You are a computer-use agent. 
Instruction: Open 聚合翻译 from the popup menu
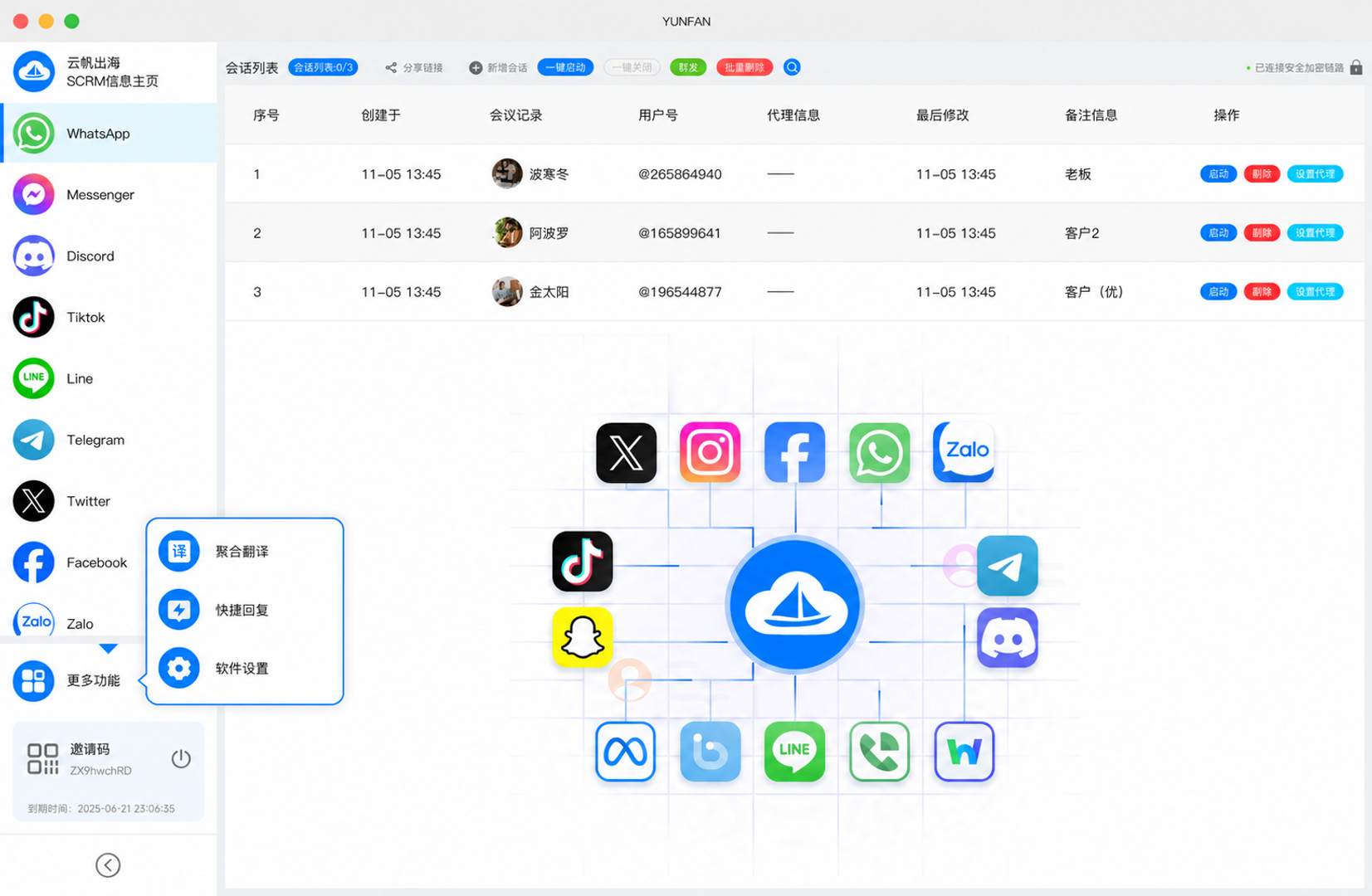245,552
